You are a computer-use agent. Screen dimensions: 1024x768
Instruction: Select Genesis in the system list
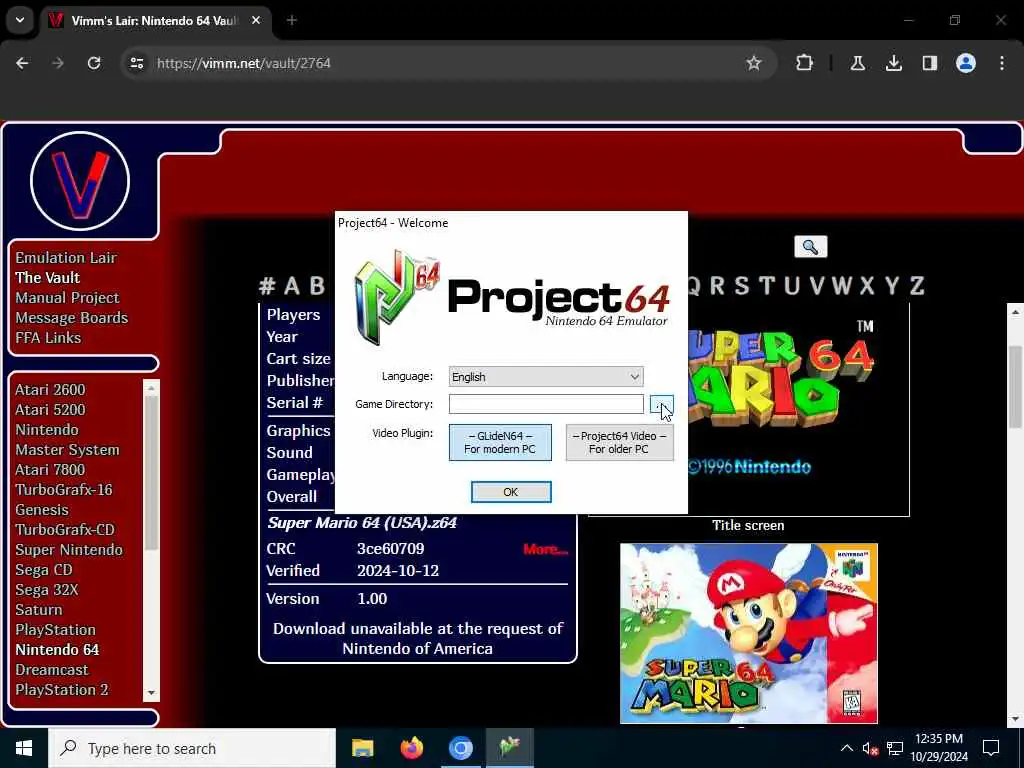(42, 509)
